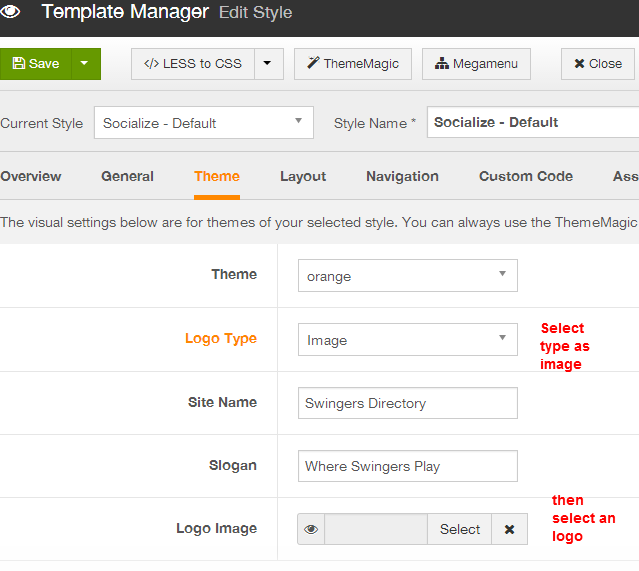Open the Logo Type dropdown
This screenshot has width=639, height=571.
(407, 340)
